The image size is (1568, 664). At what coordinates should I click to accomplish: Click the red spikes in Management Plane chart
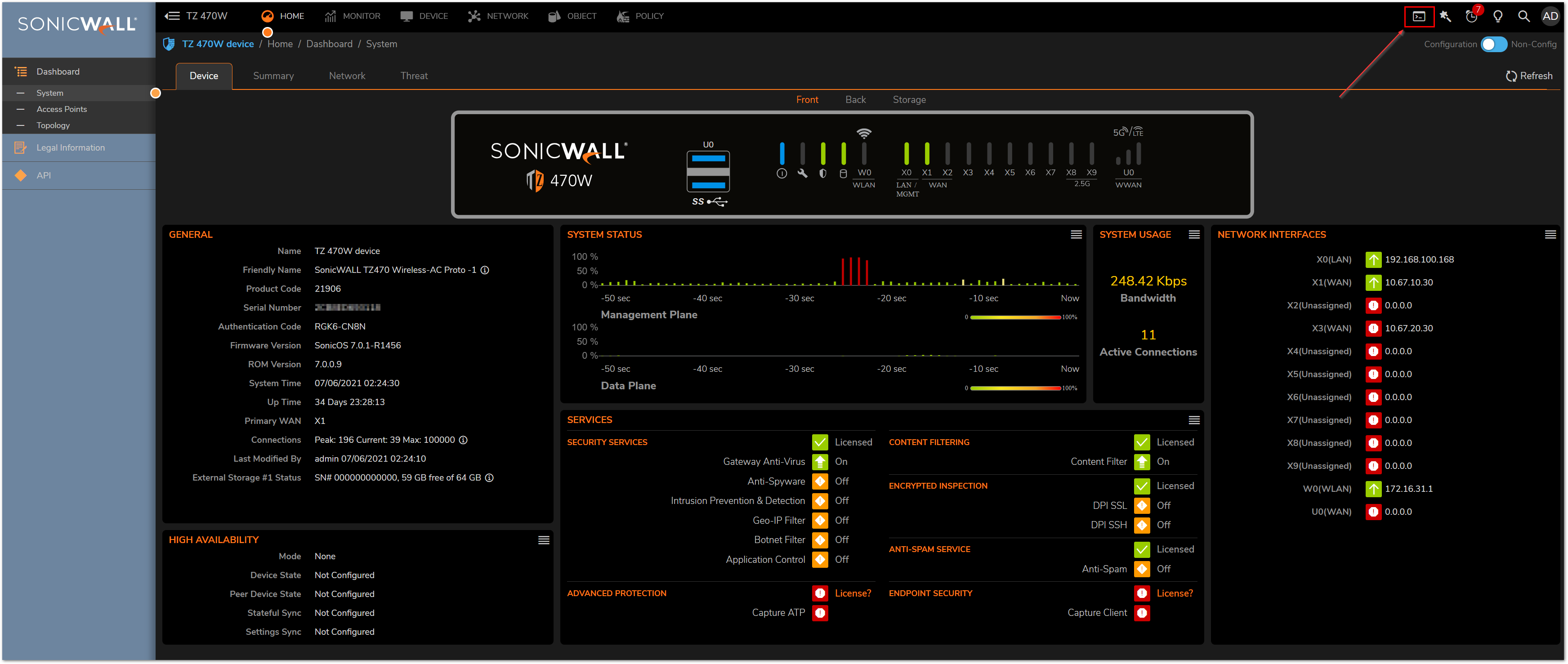(855, 272)
